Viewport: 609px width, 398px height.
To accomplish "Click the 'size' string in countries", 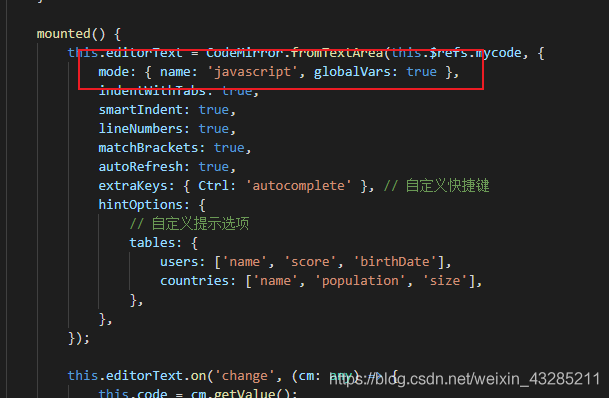I will [x=445, y=281].
